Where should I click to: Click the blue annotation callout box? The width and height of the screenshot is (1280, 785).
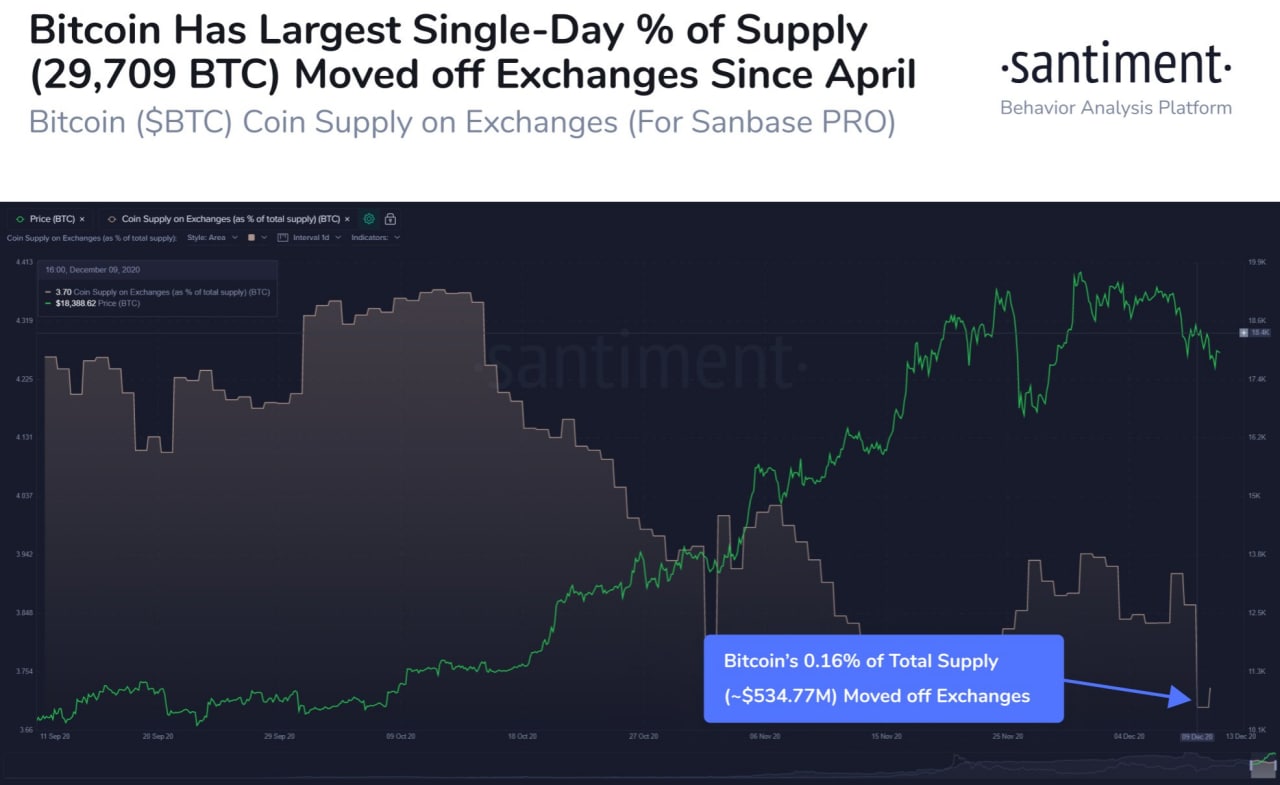[884, 678]
